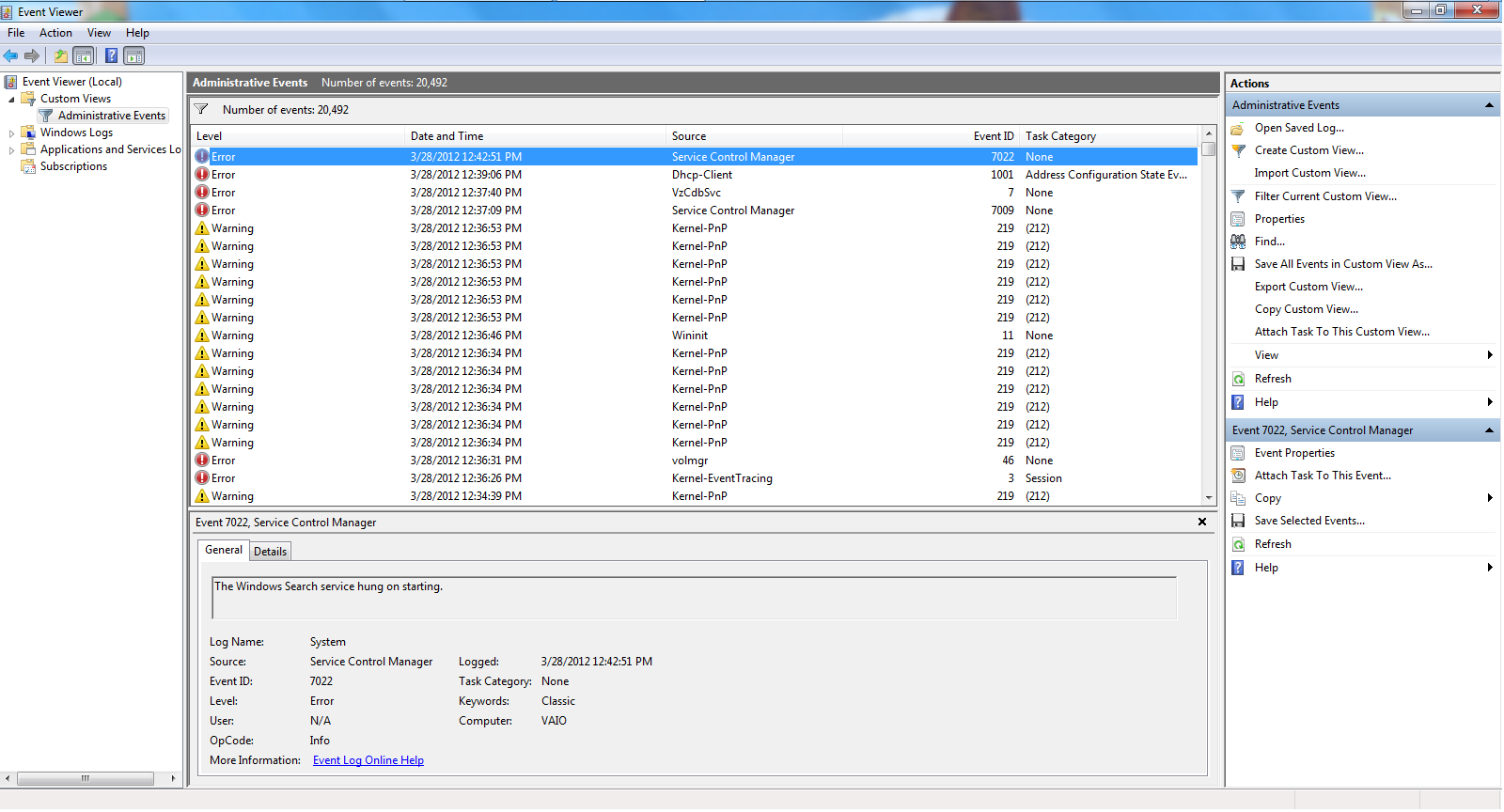The height and width of the screenshot is (812, 1504).
Task: Click the blue Help toolbar icon
Action: (x=111, y=55)
